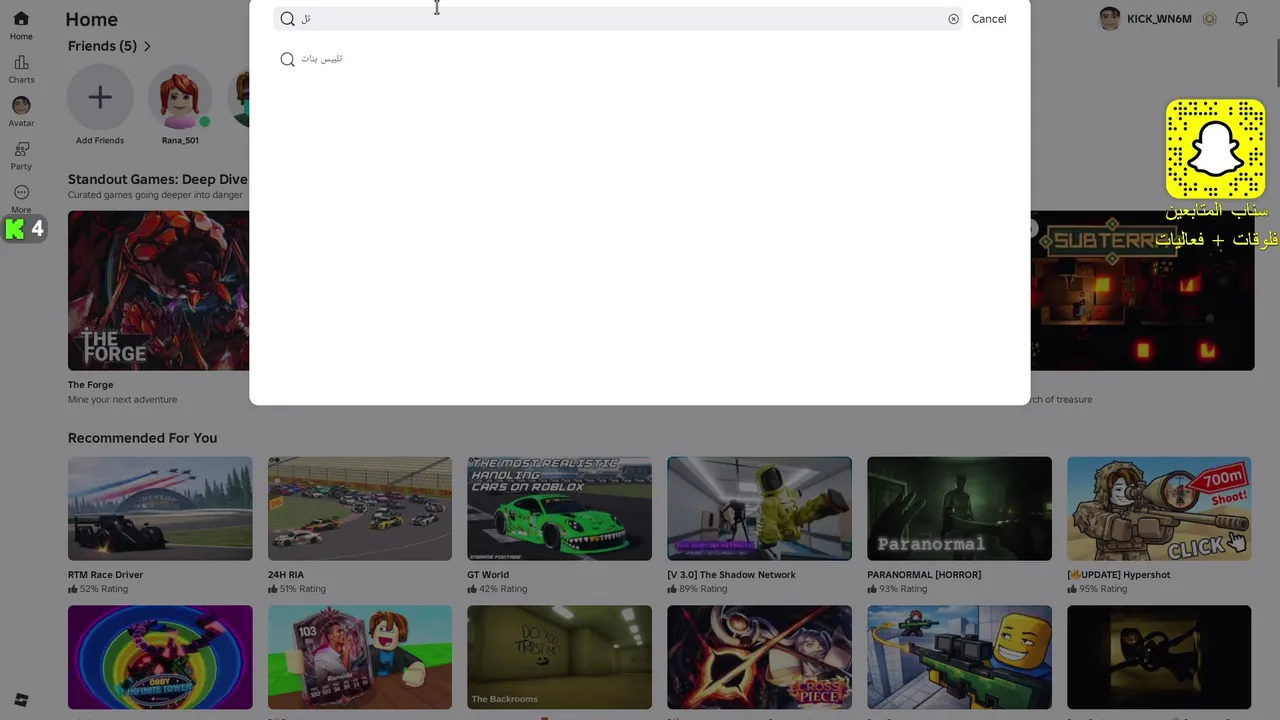Clear the search field text

953,19
